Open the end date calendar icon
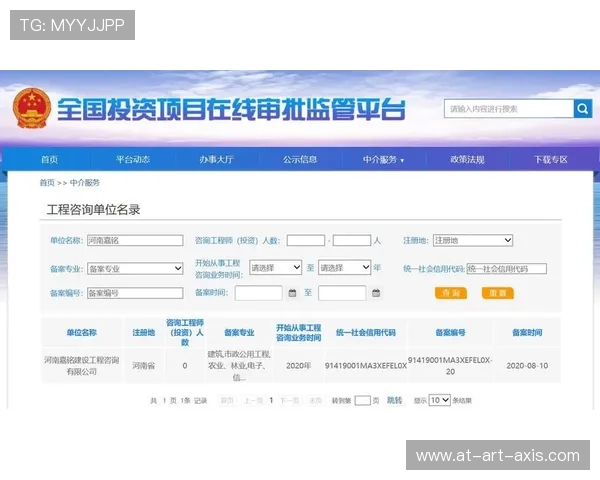Image resolution: width=600 pixels, height=480 pixels. tap(376, 293)
